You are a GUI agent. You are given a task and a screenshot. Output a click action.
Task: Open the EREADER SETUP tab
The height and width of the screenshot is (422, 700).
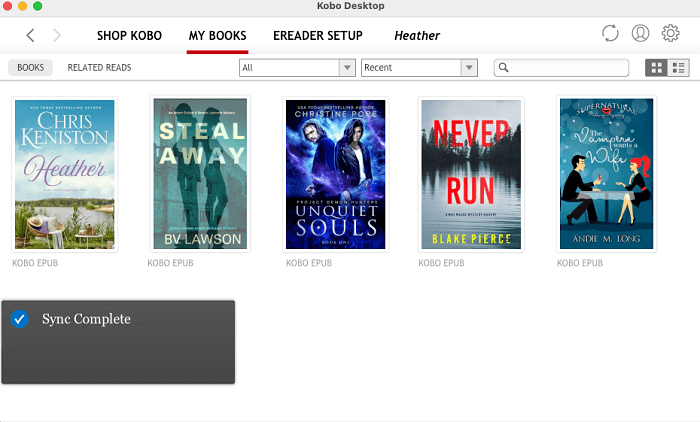coord(318,36)
